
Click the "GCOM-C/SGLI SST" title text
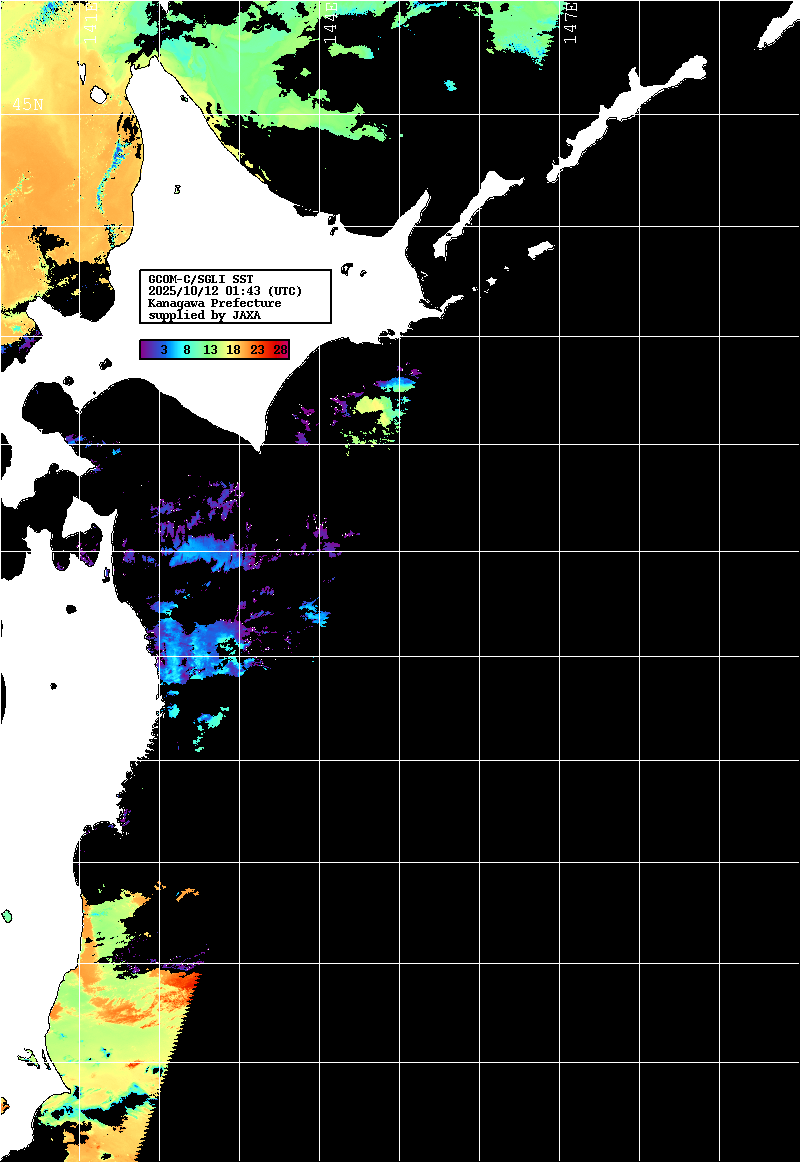coord(200,279)
